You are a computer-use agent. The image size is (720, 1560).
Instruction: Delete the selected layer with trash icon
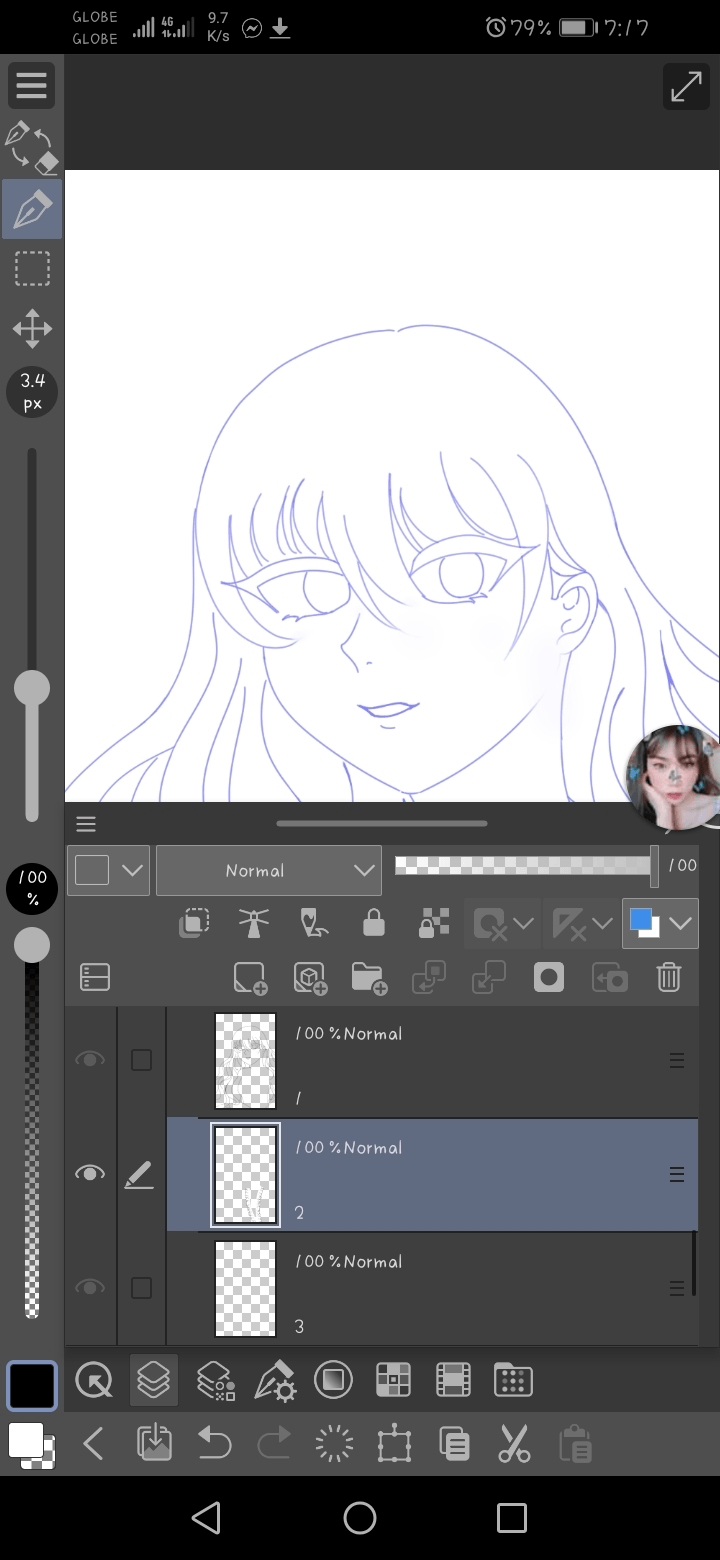(669, 977)
